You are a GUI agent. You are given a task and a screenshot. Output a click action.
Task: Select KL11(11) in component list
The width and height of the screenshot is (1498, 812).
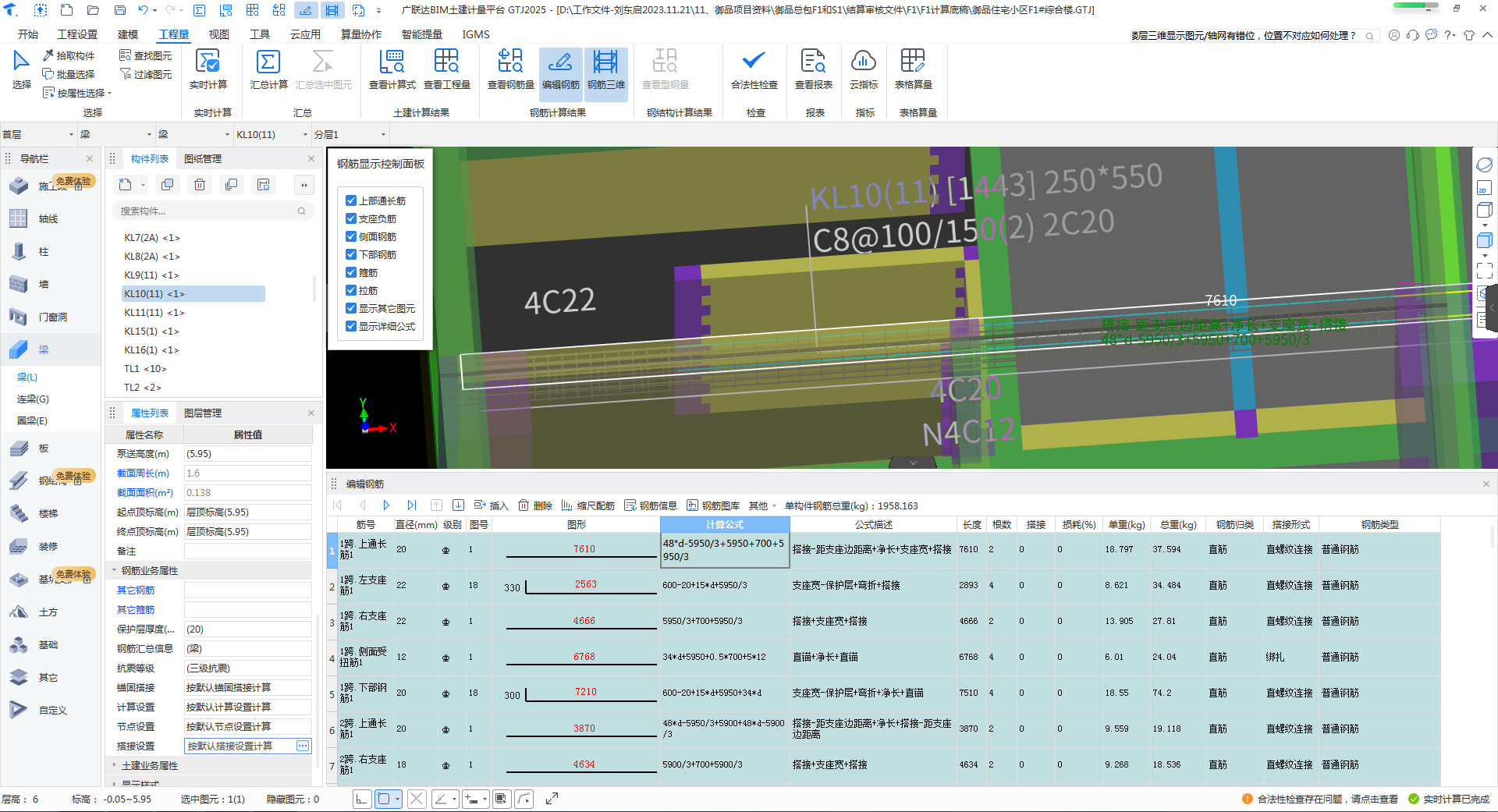[x=154, y=312]
